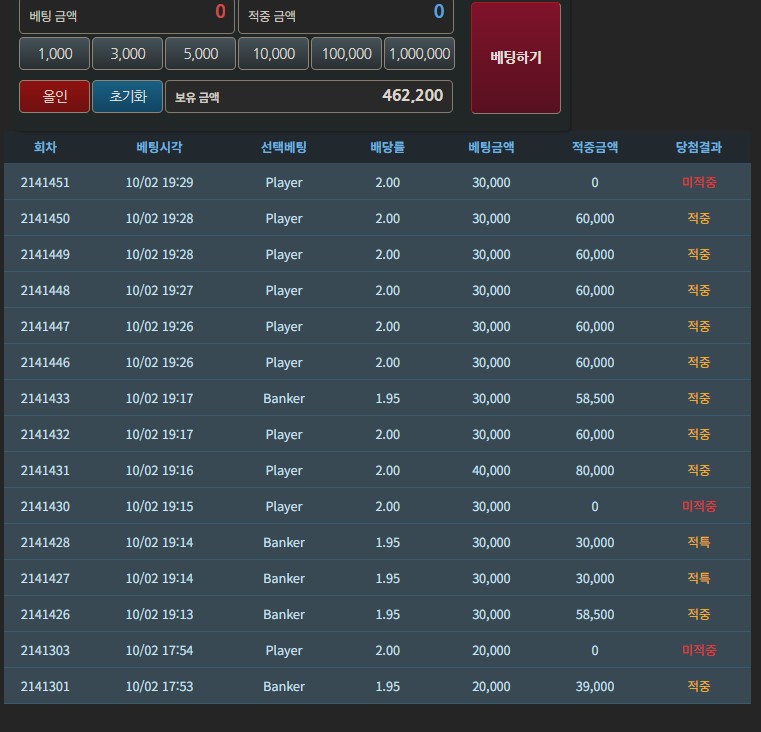Click the 39,000 winning amount cell
761x732 pixels.
pyautogui.click(x=595, y=686)
